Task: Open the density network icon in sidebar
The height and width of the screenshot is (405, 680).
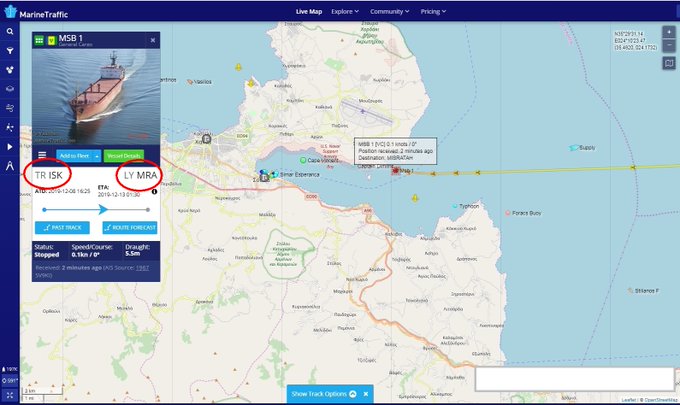Action: 10,127
